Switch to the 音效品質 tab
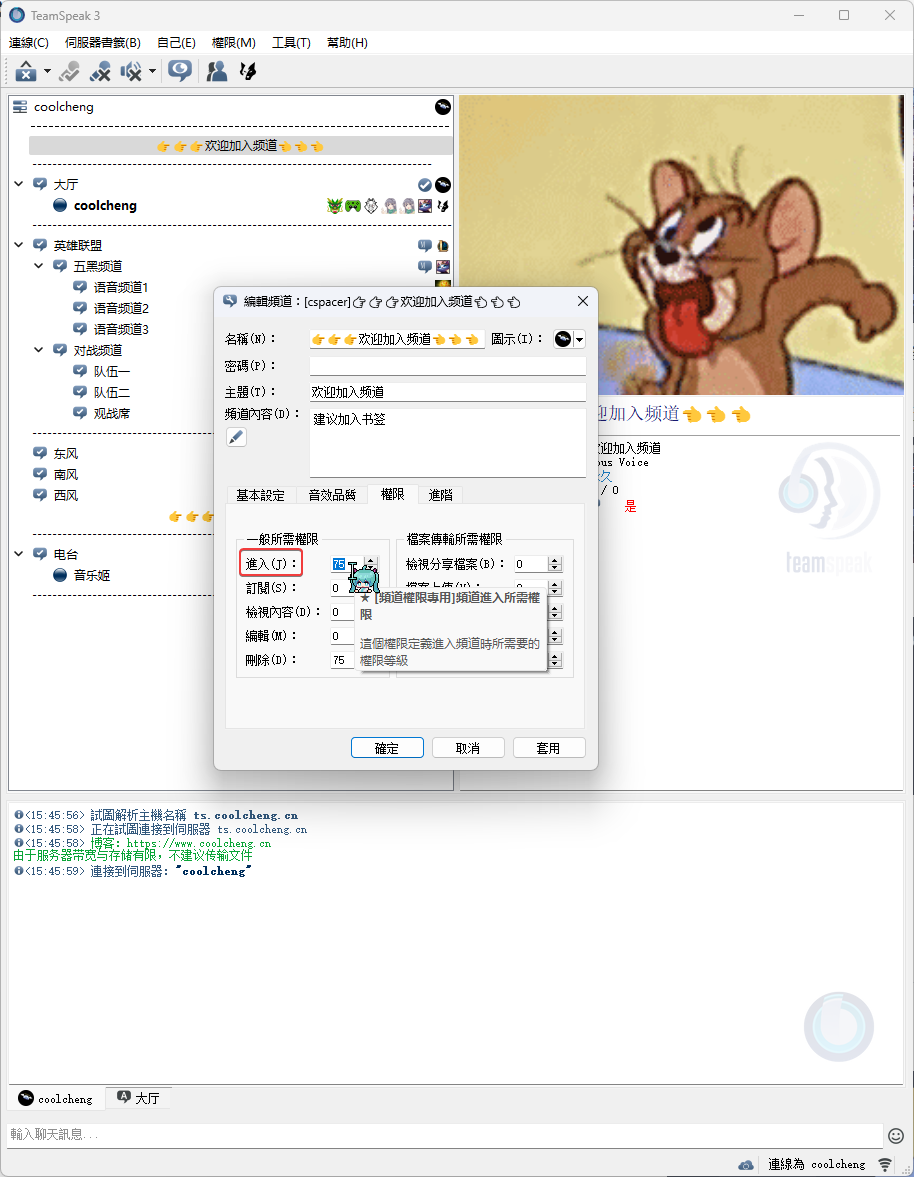The height and width of the screenshot is (1177, 914). coord(332,495)
